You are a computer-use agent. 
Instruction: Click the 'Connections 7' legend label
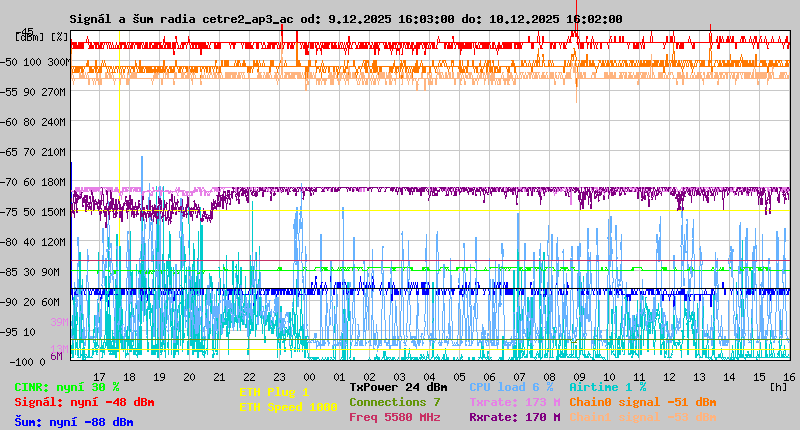(x=395, y=402)
